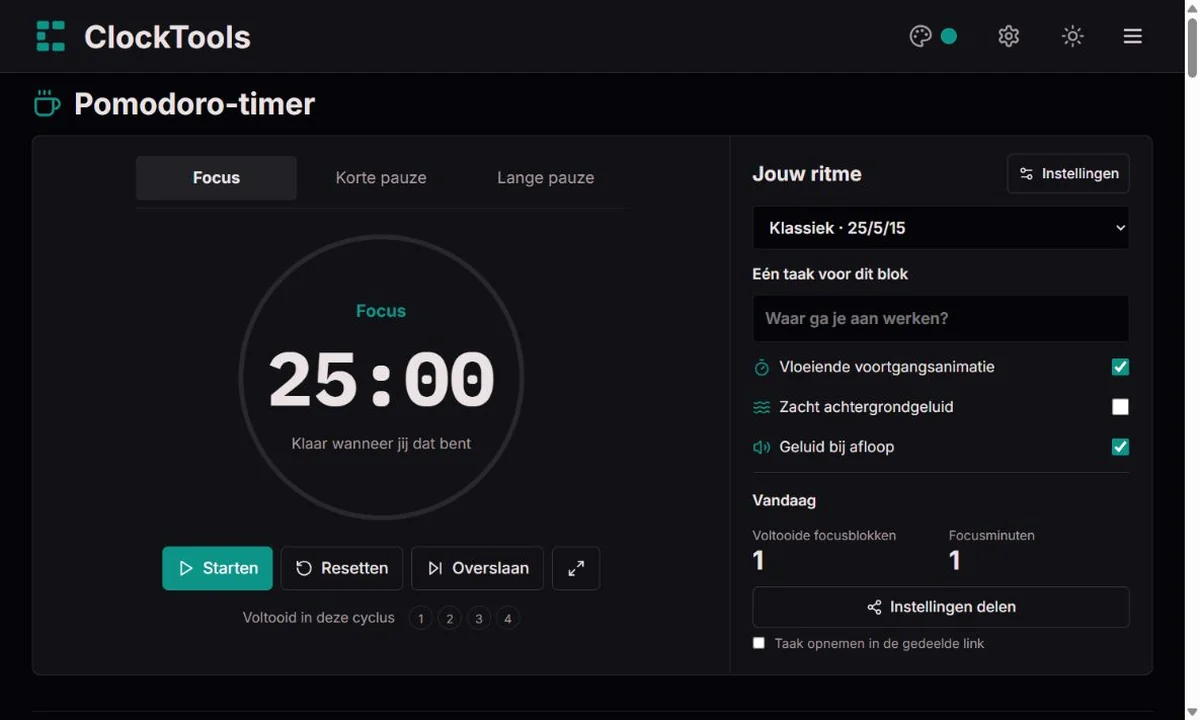Image resolution: width=1200 pixels, height=720 pixels.
Task: Click the waves icon next to Zacht achtergrondgeluid
Action: (x=762, y=407)
